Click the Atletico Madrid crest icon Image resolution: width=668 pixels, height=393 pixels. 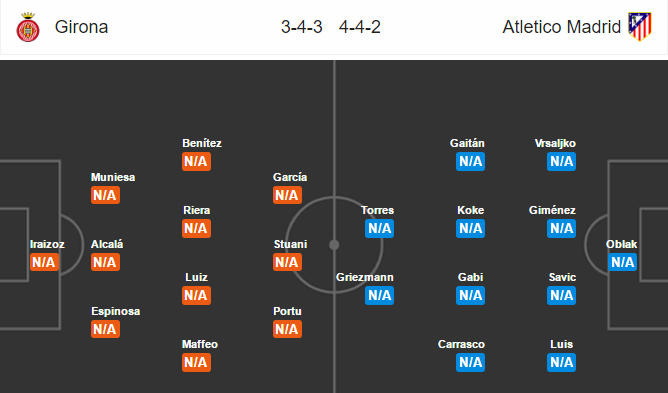pyautogui.click(x=640, y=26)
